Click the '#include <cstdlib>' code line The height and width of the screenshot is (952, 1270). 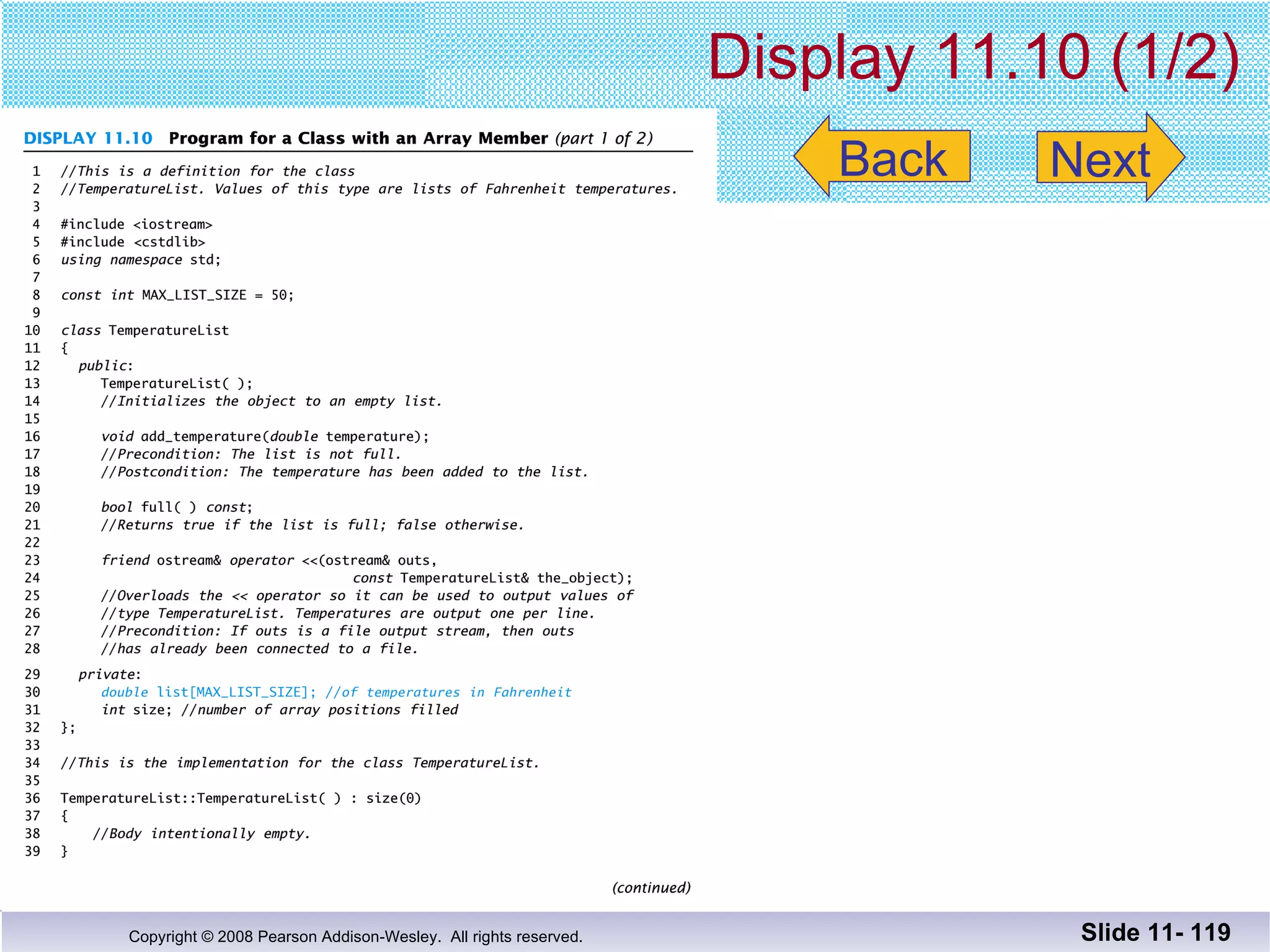pos(133,242)
